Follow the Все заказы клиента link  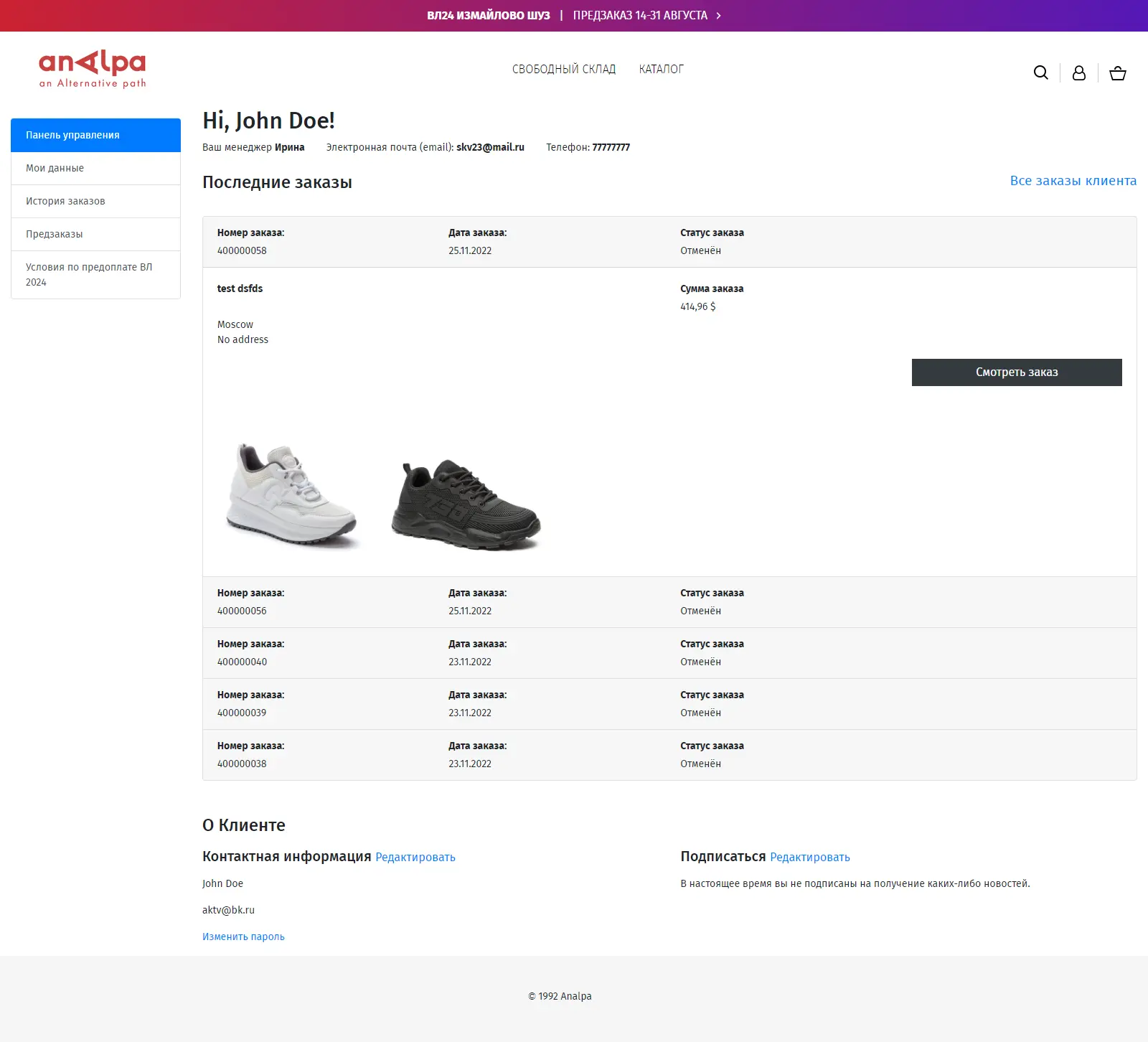coord(1073,181)
